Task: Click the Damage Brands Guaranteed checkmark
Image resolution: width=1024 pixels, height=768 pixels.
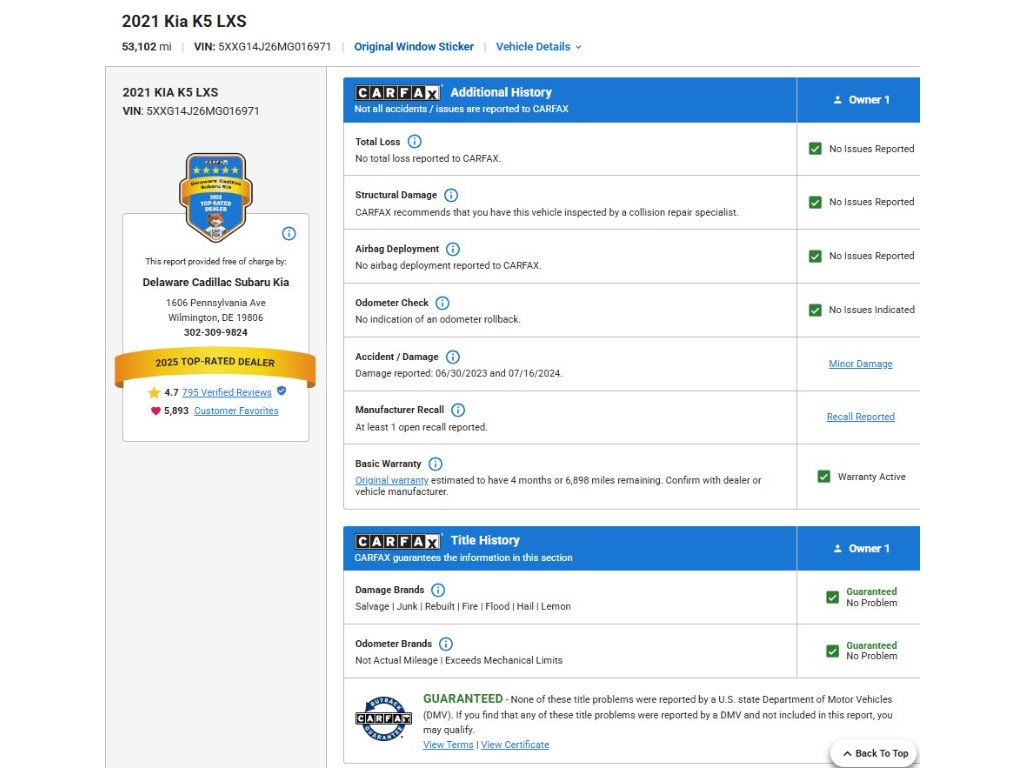Action: [833, 597]
